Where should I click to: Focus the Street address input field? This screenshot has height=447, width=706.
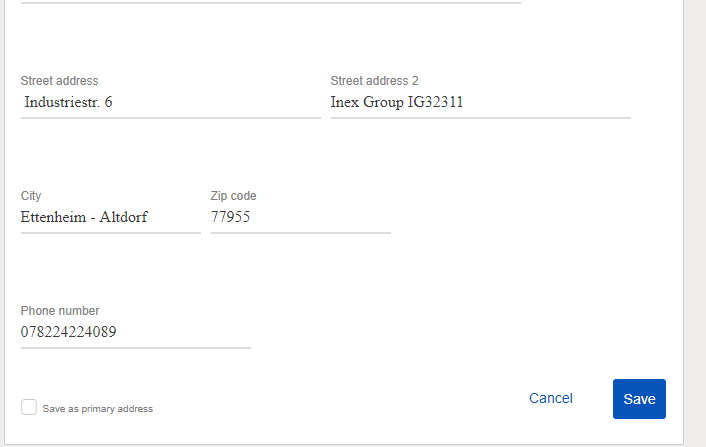[171, 103]
